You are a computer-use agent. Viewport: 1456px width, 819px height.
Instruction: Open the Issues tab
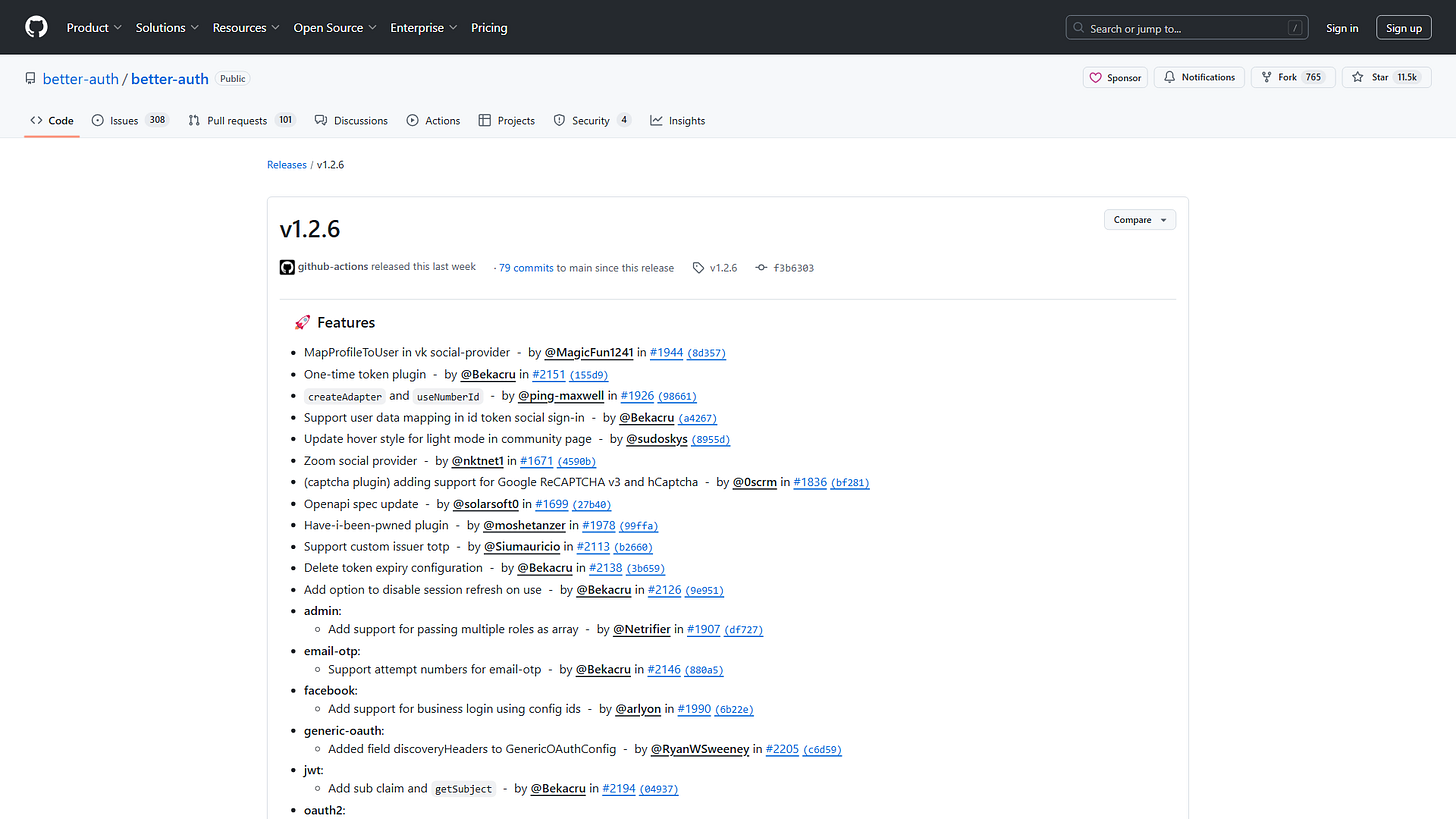point(130,120)
